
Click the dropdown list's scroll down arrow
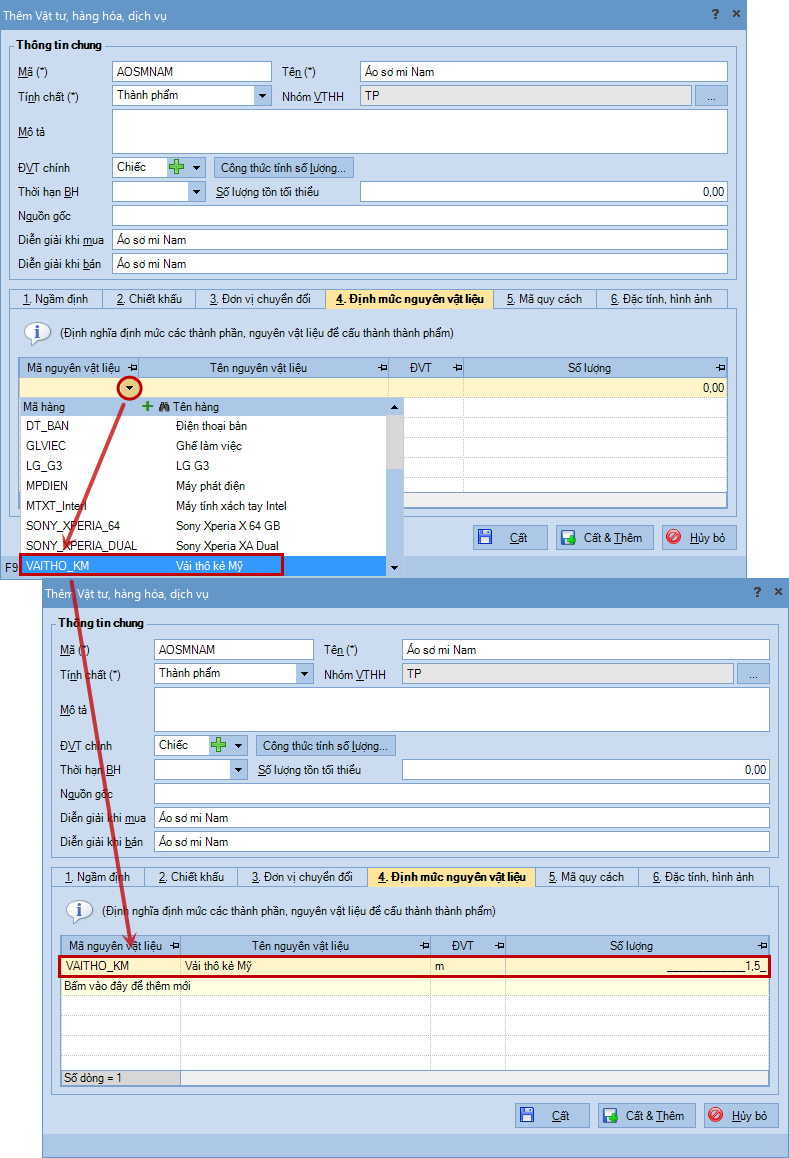point(394,567)
